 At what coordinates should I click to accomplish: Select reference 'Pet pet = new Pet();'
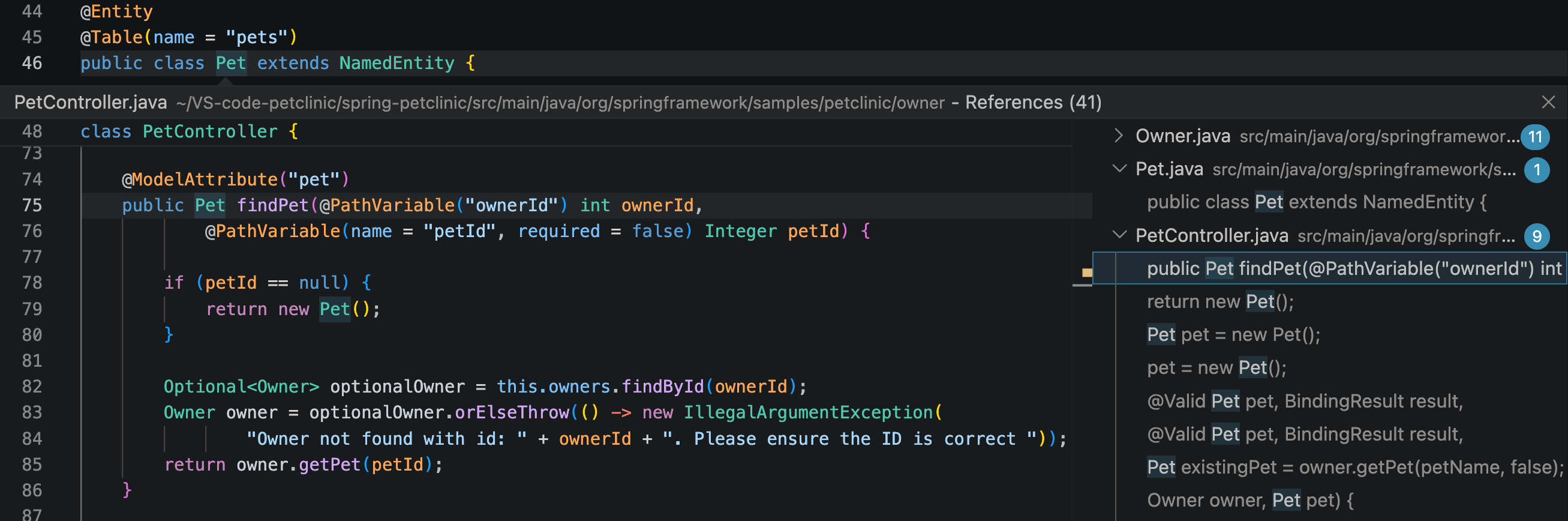(x=1233, y=334)
